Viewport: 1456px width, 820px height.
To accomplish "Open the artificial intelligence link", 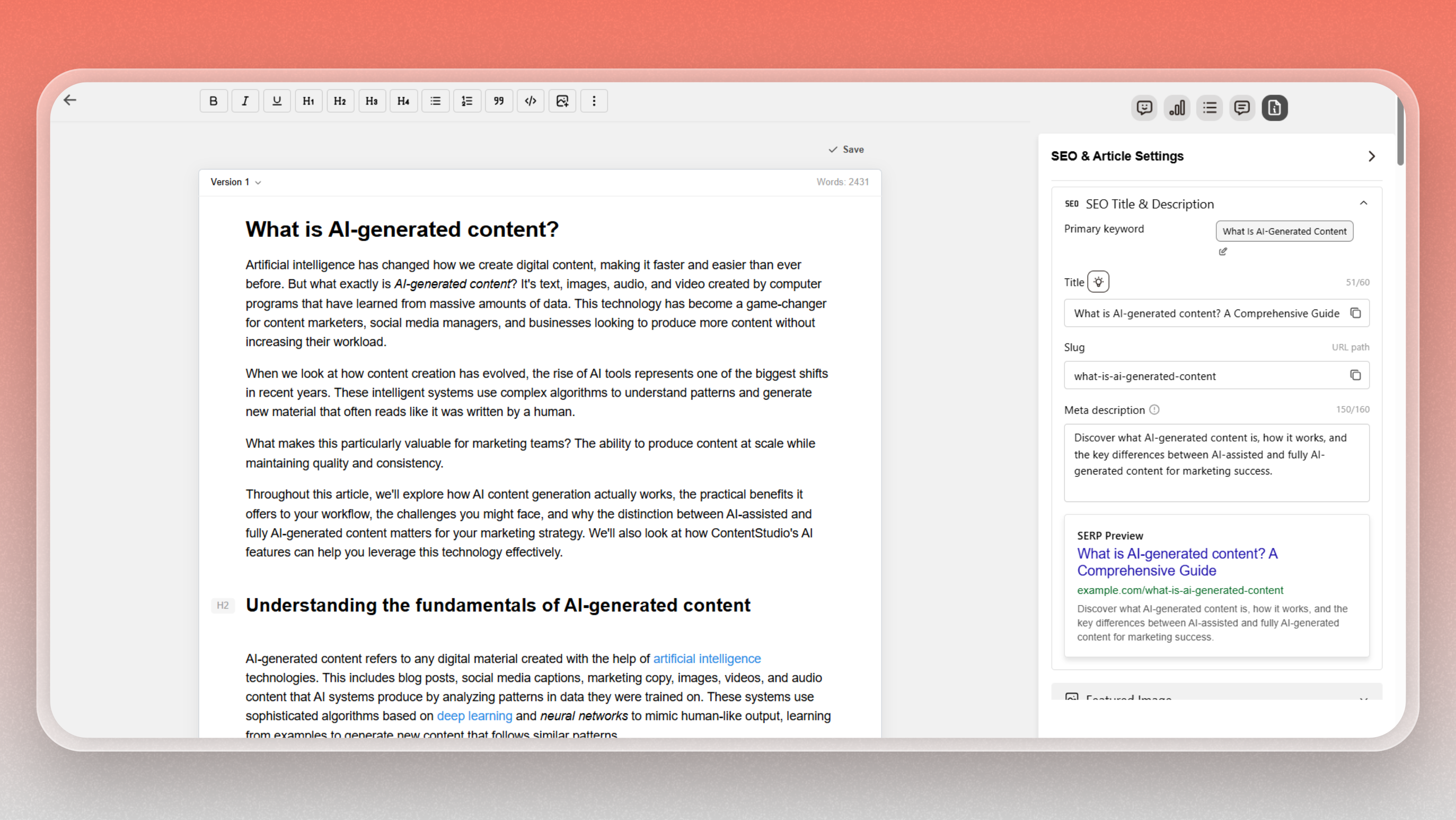I will pyautogui.click(x=706, y=659).
